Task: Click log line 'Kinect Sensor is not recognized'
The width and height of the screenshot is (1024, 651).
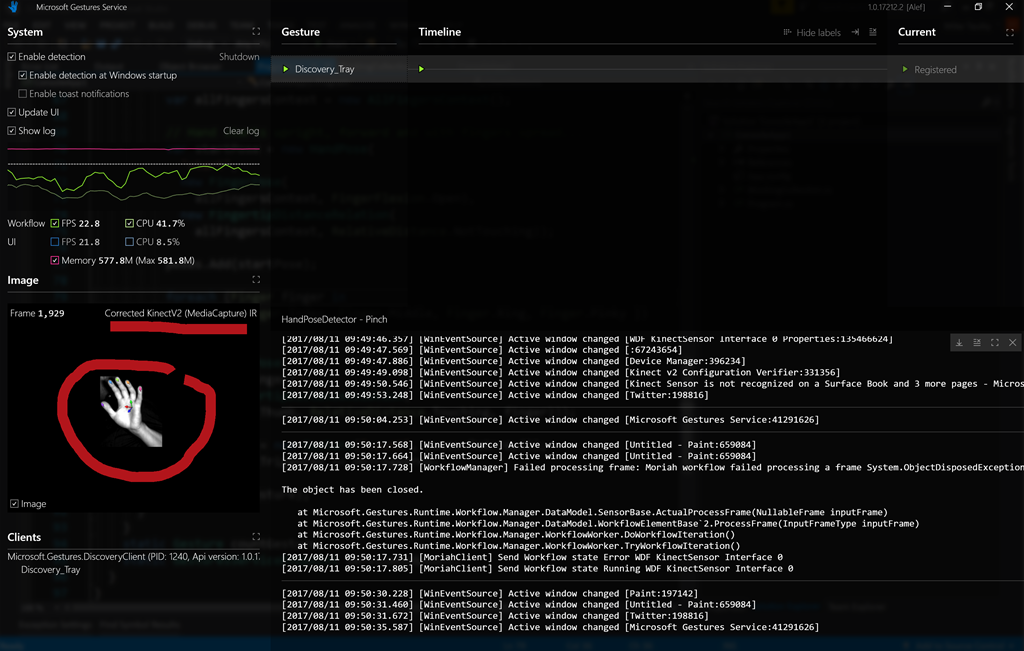Action: point(652,384)
